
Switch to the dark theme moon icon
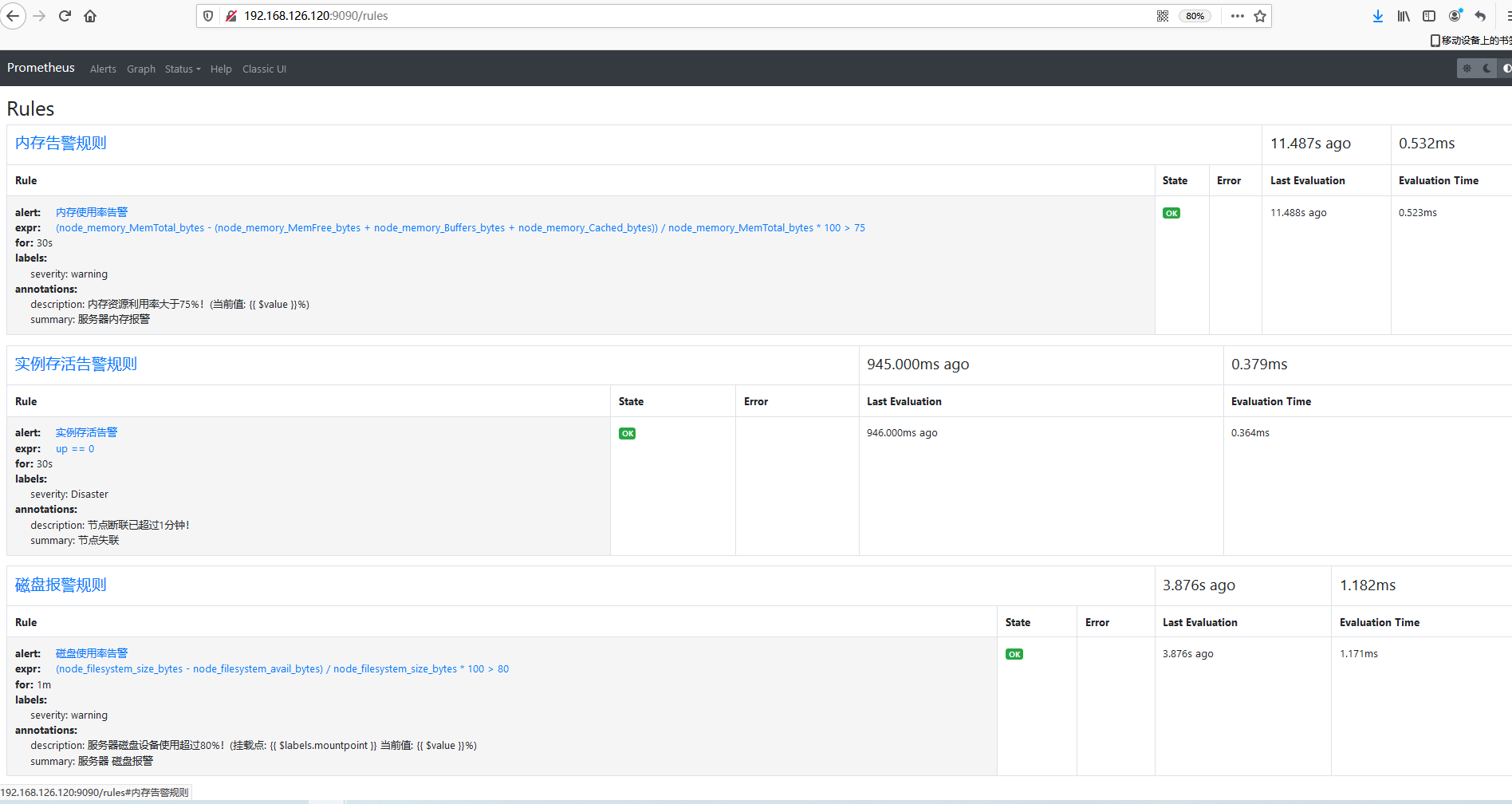point(1486,69)
